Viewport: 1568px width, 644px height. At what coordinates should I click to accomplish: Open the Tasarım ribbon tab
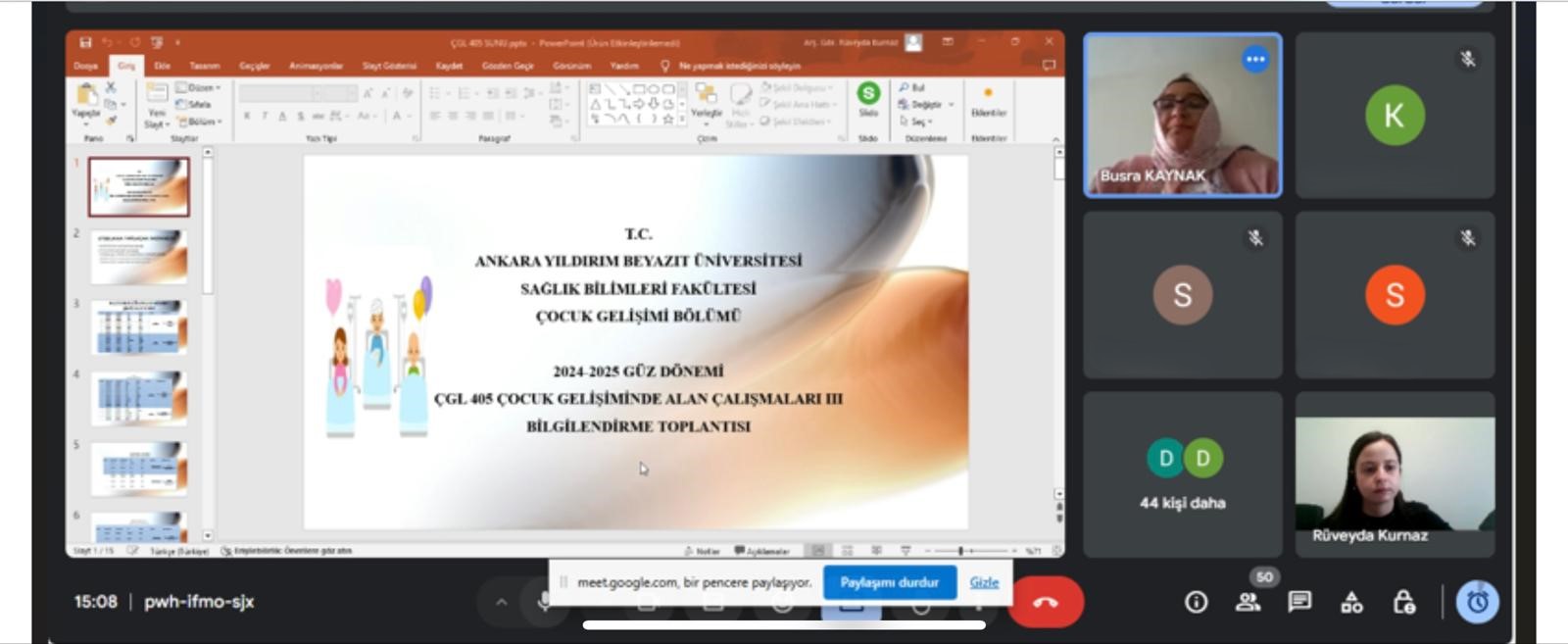click(204, 66)
